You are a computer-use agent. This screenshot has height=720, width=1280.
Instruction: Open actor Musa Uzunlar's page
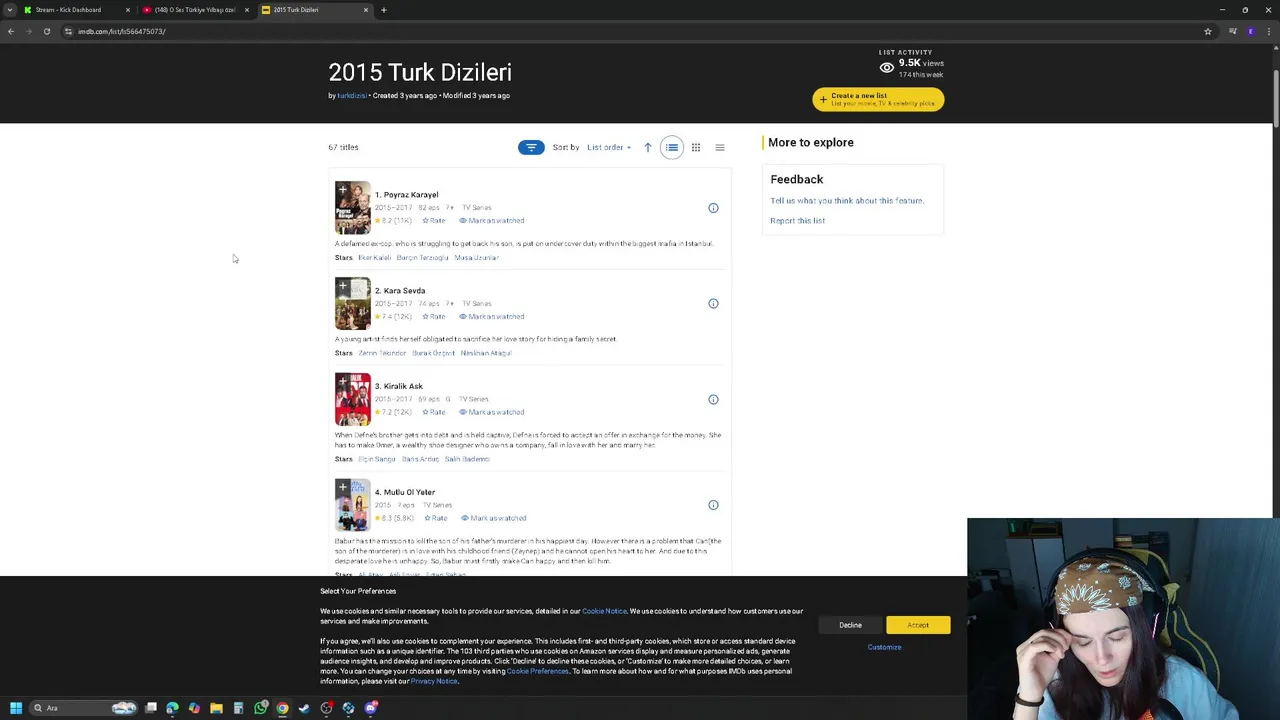click(476, 257)
